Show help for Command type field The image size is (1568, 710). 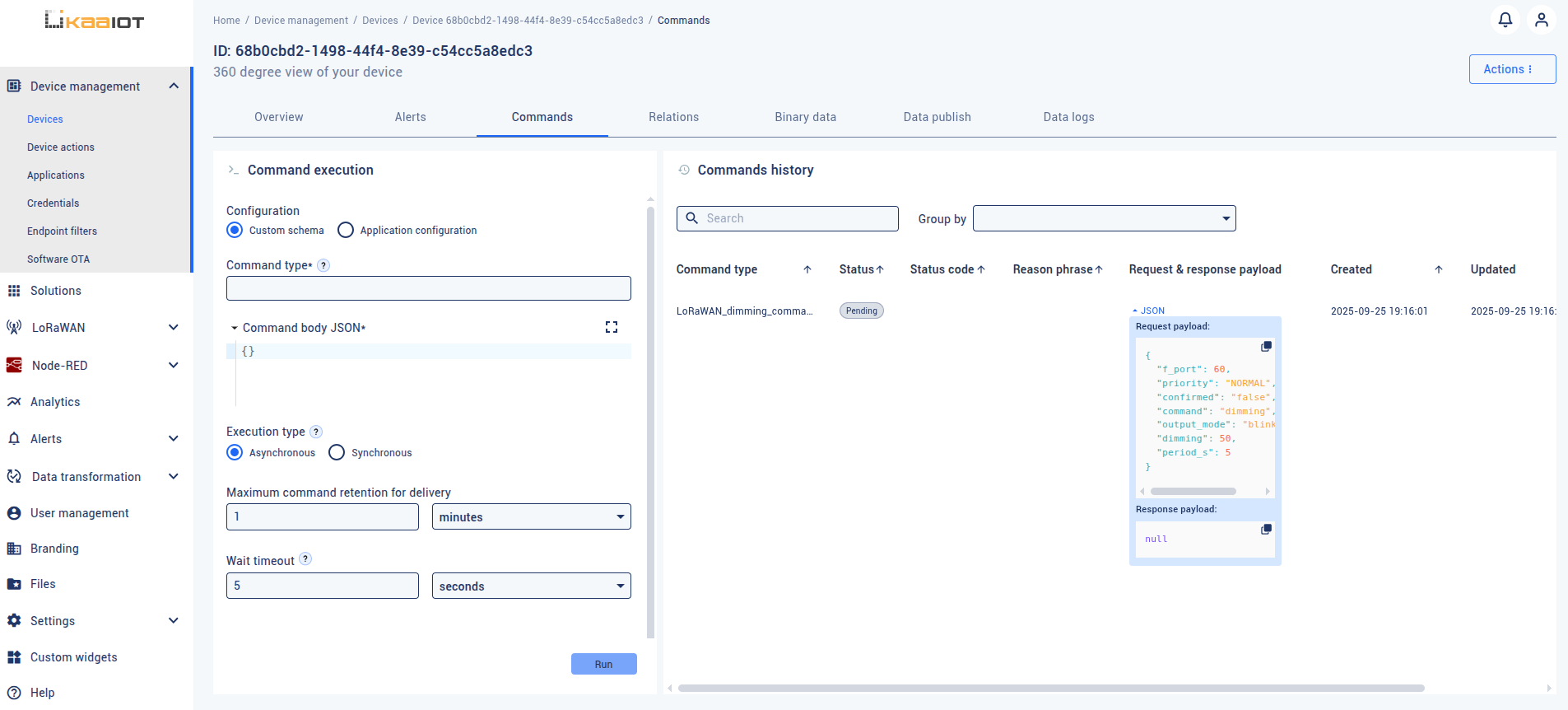323,265
